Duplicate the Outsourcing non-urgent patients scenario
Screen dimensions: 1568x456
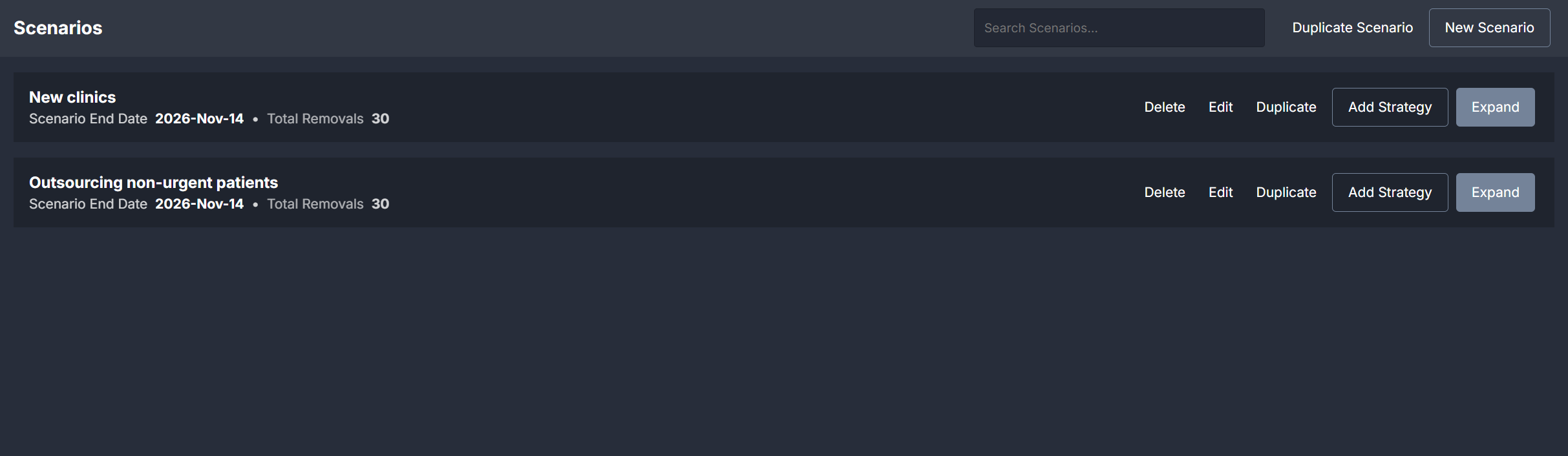(x=1286, y=192)
